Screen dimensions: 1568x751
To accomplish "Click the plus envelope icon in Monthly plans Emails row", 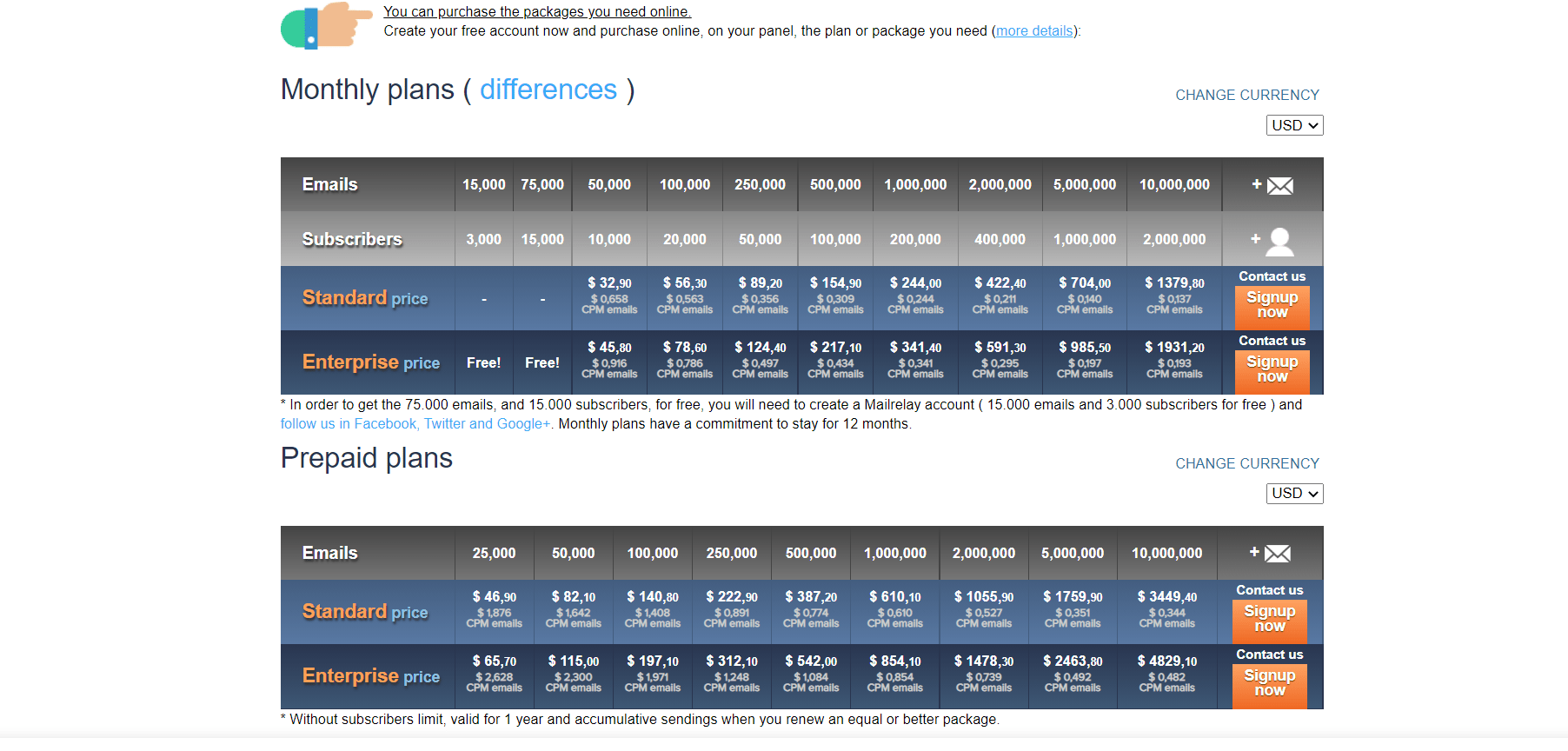I will (1272, 185).
